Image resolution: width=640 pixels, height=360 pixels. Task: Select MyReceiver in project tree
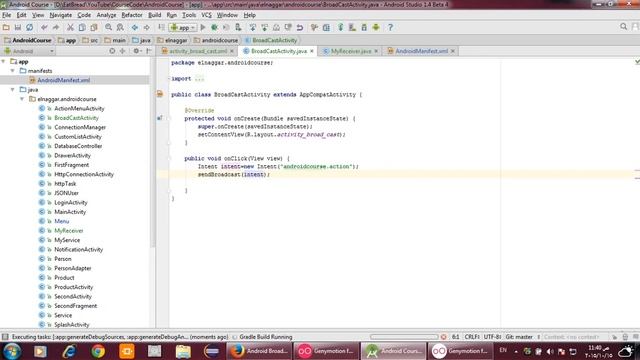[69, 231]
